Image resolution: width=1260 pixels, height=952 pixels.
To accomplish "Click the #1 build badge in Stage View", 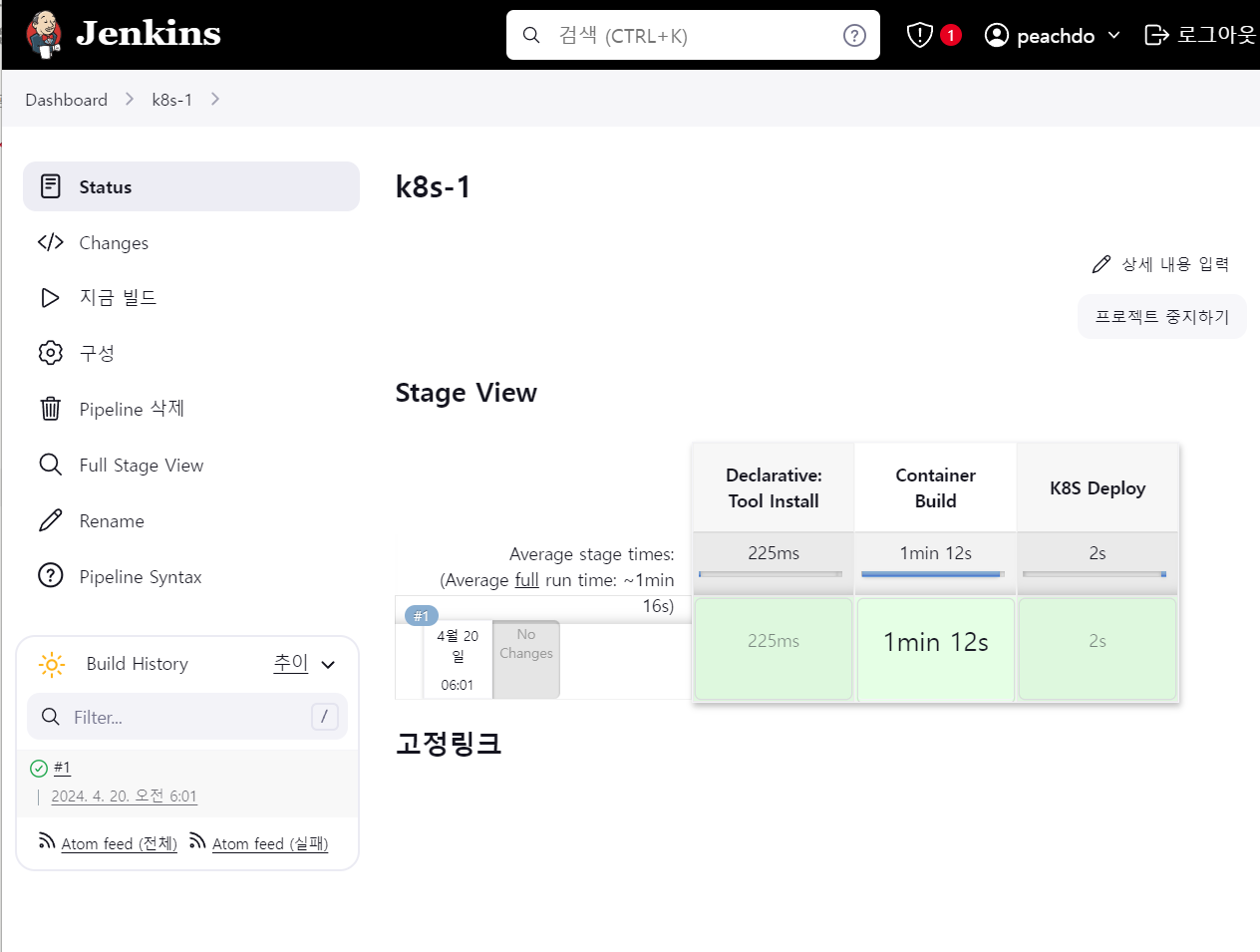I will tap(422, 616).
